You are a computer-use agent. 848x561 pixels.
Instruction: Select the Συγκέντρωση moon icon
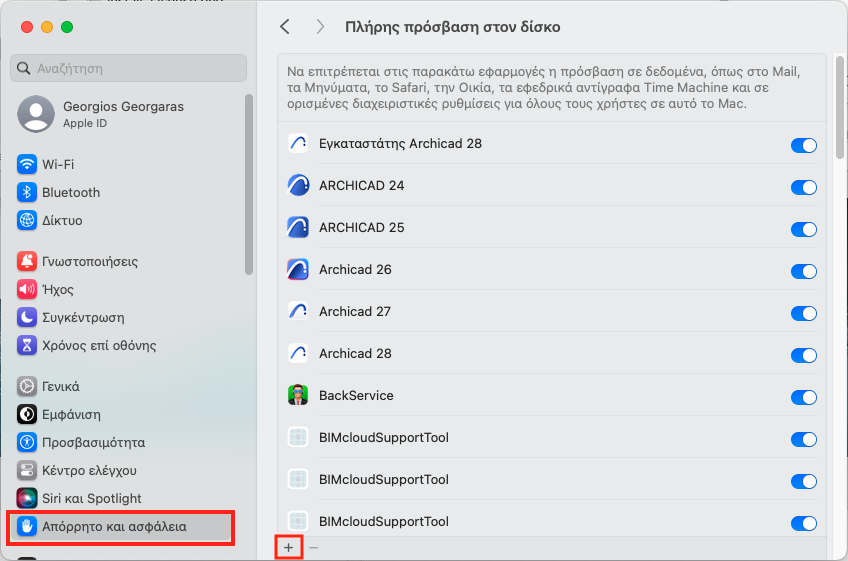[x=26, y=318]
